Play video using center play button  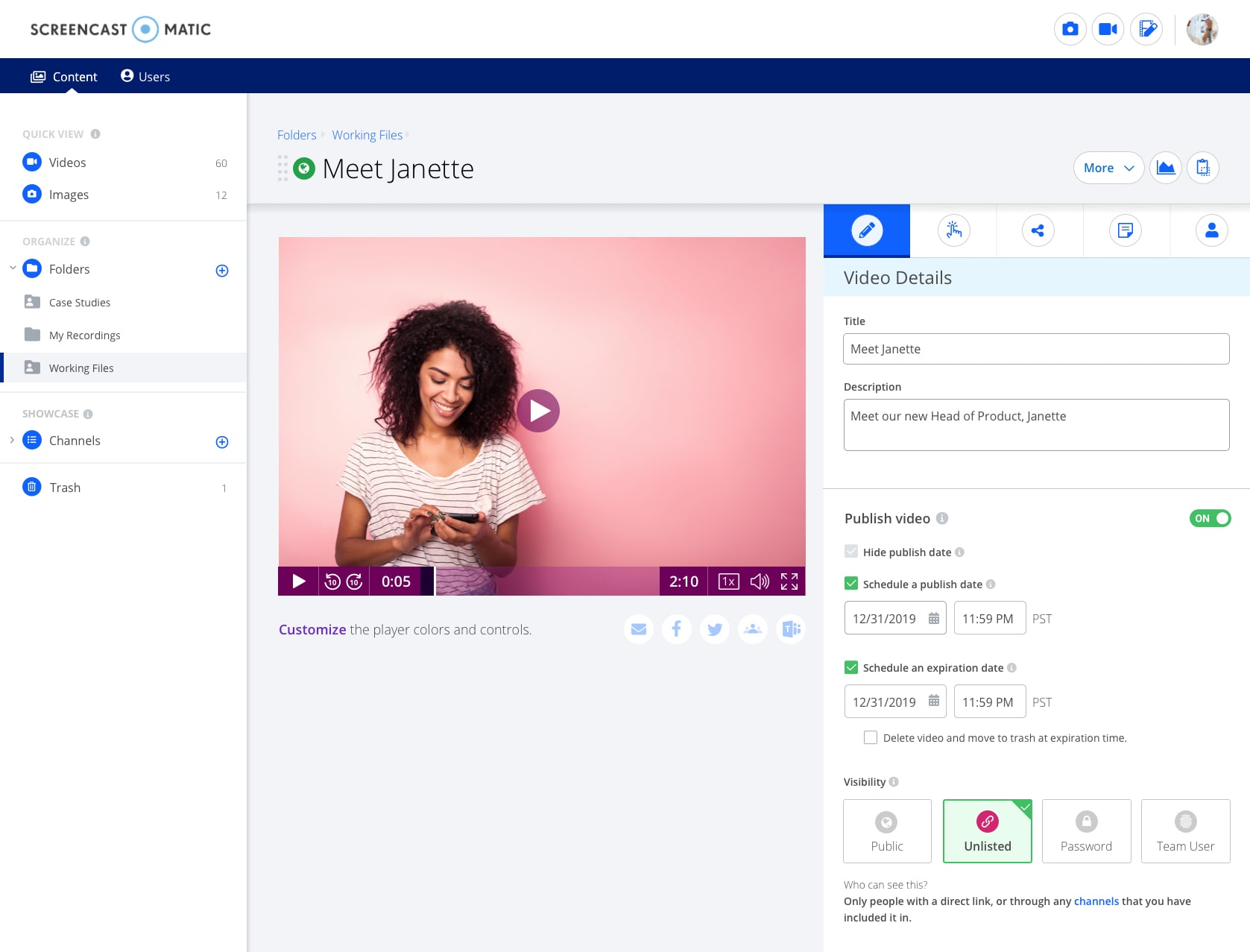point(538,411)
